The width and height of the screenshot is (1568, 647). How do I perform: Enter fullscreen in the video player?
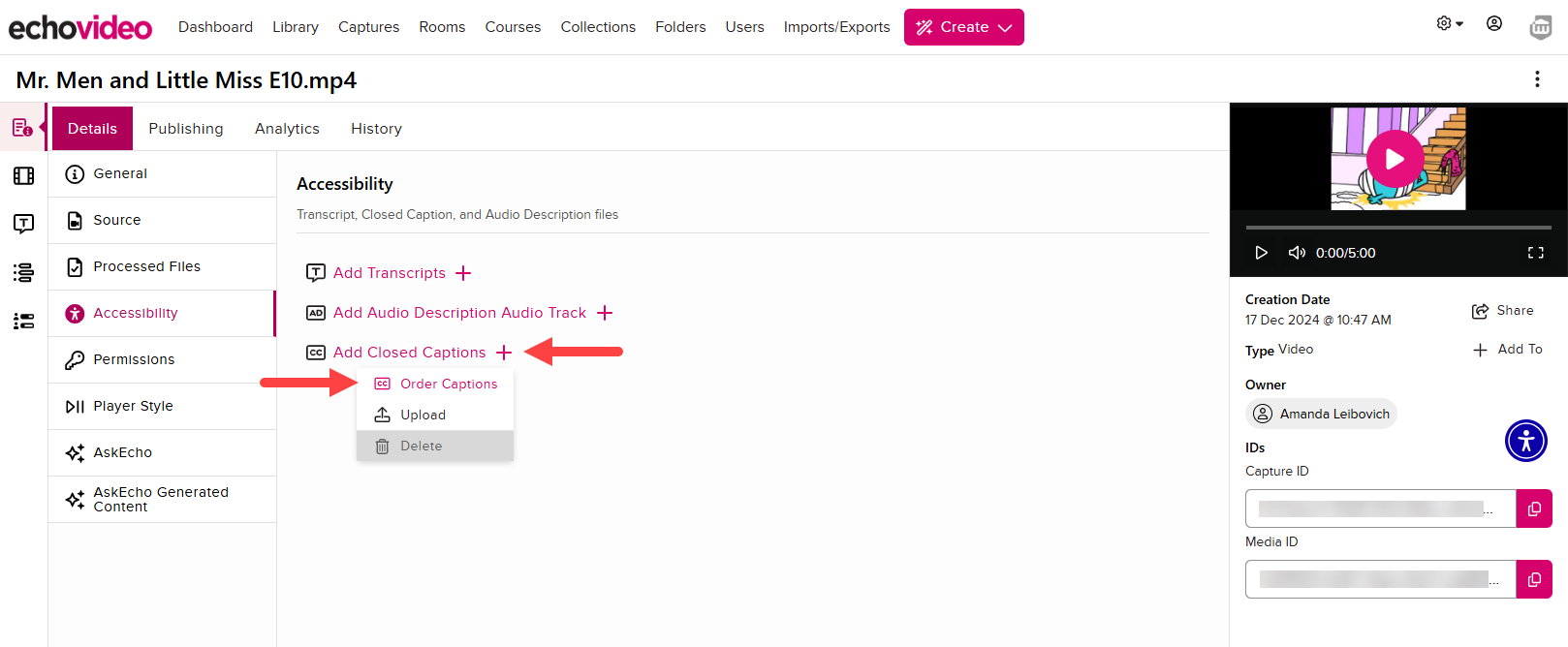pos(1535,253)
